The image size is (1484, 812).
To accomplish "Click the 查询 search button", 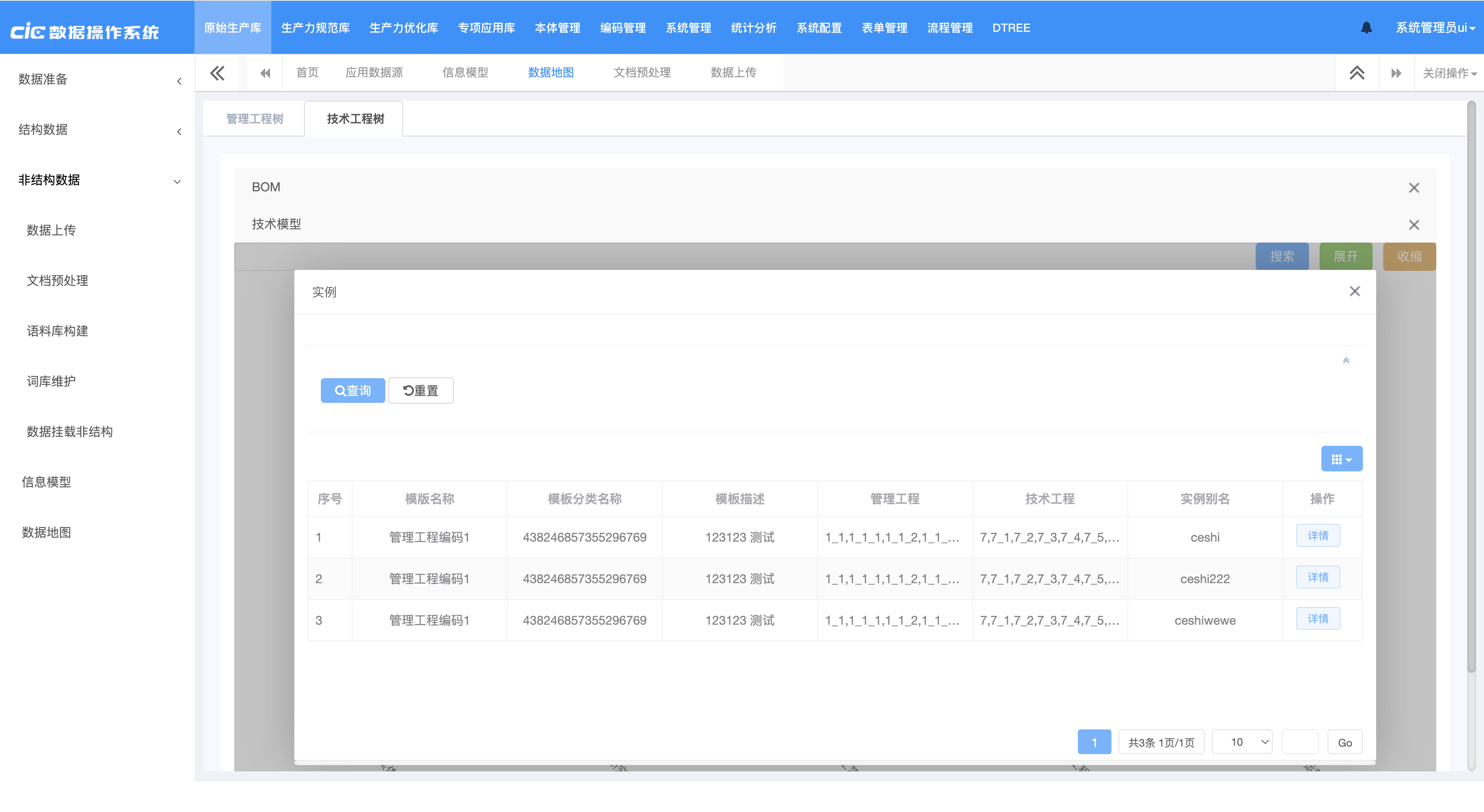I will [353, 391].
